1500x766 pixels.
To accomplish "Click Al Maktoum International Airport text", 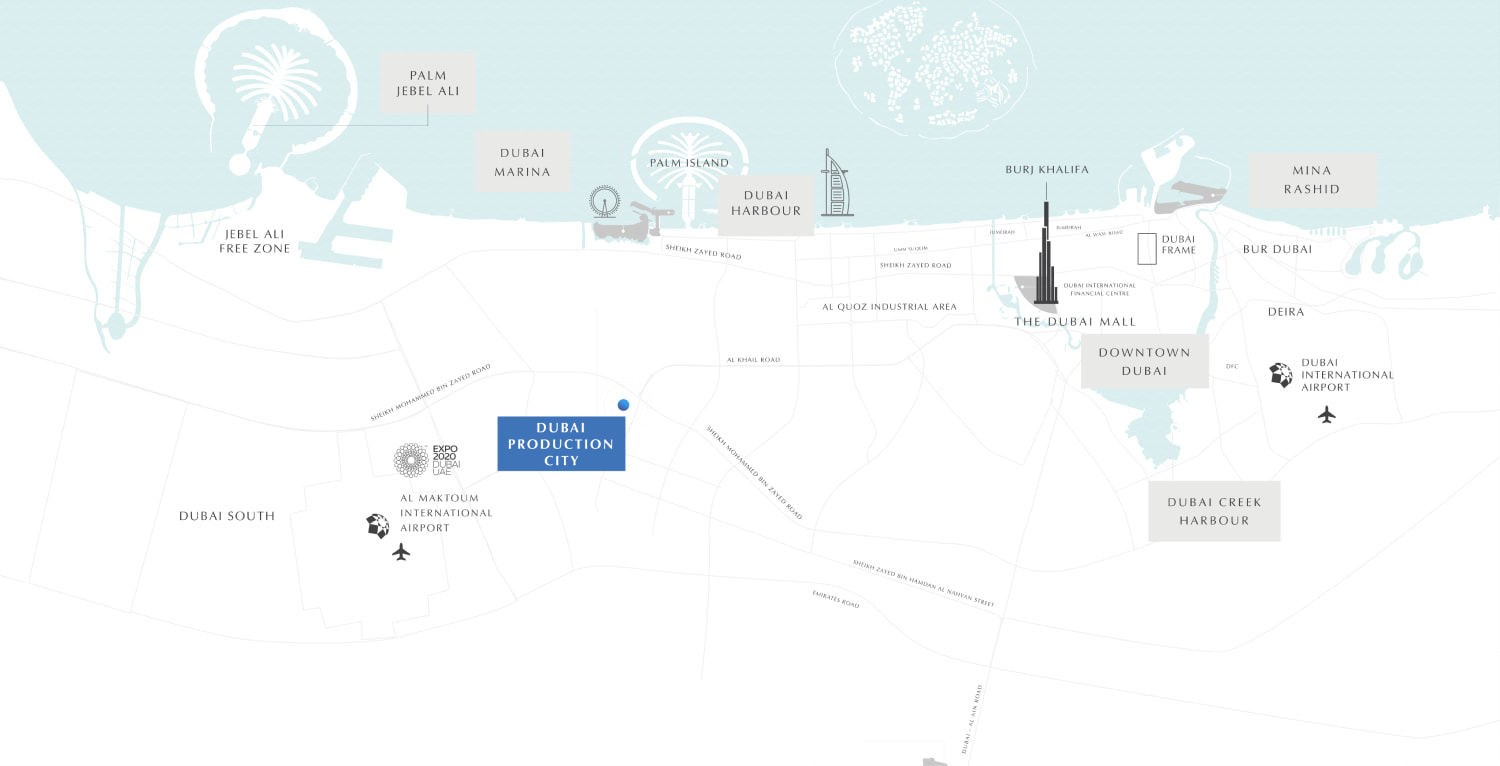I will click(446, 513).
